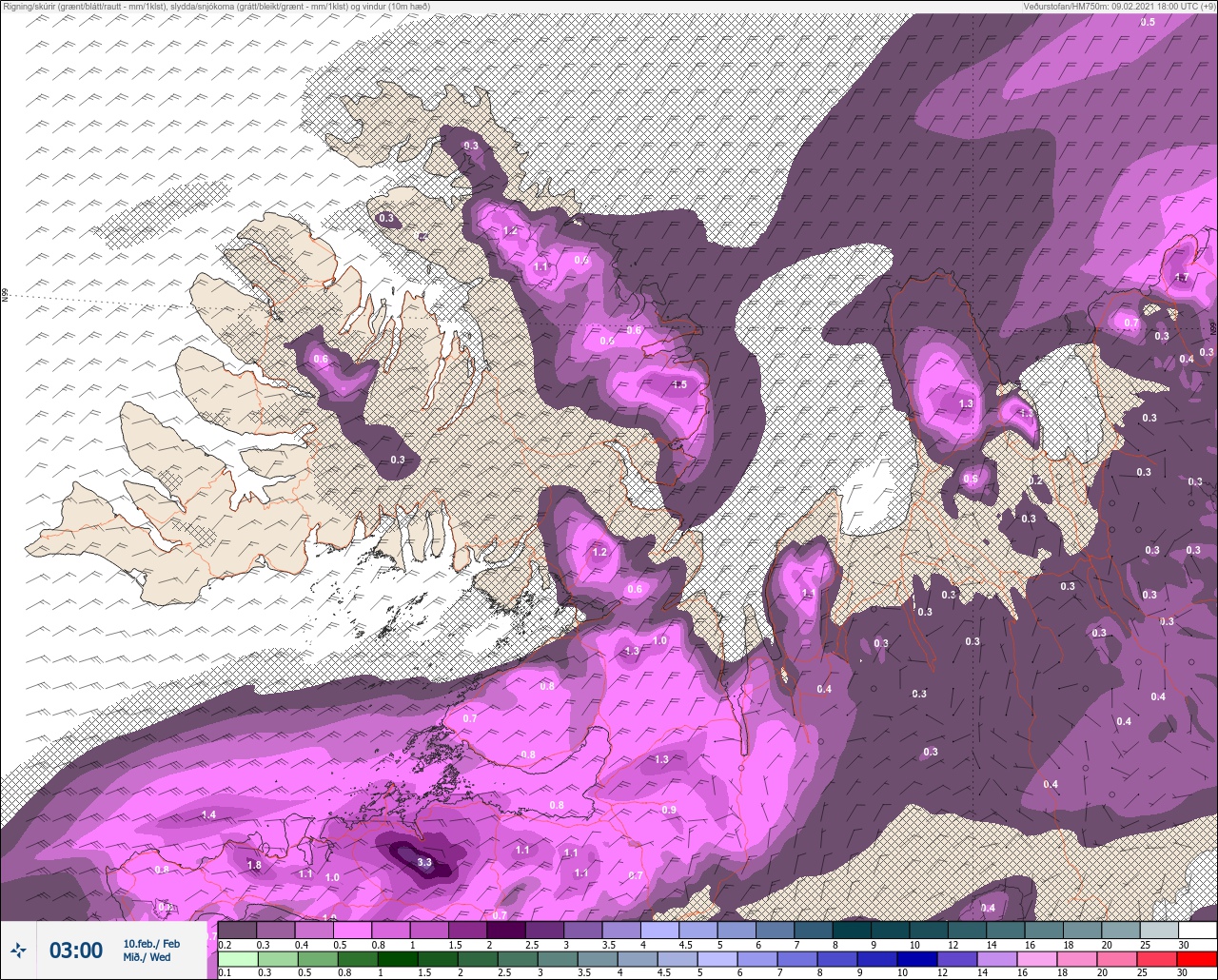This screenshot has width=1218, height=980.
Task: Select the light green lower legend swatch for 0.1
Action: point(237,959)
